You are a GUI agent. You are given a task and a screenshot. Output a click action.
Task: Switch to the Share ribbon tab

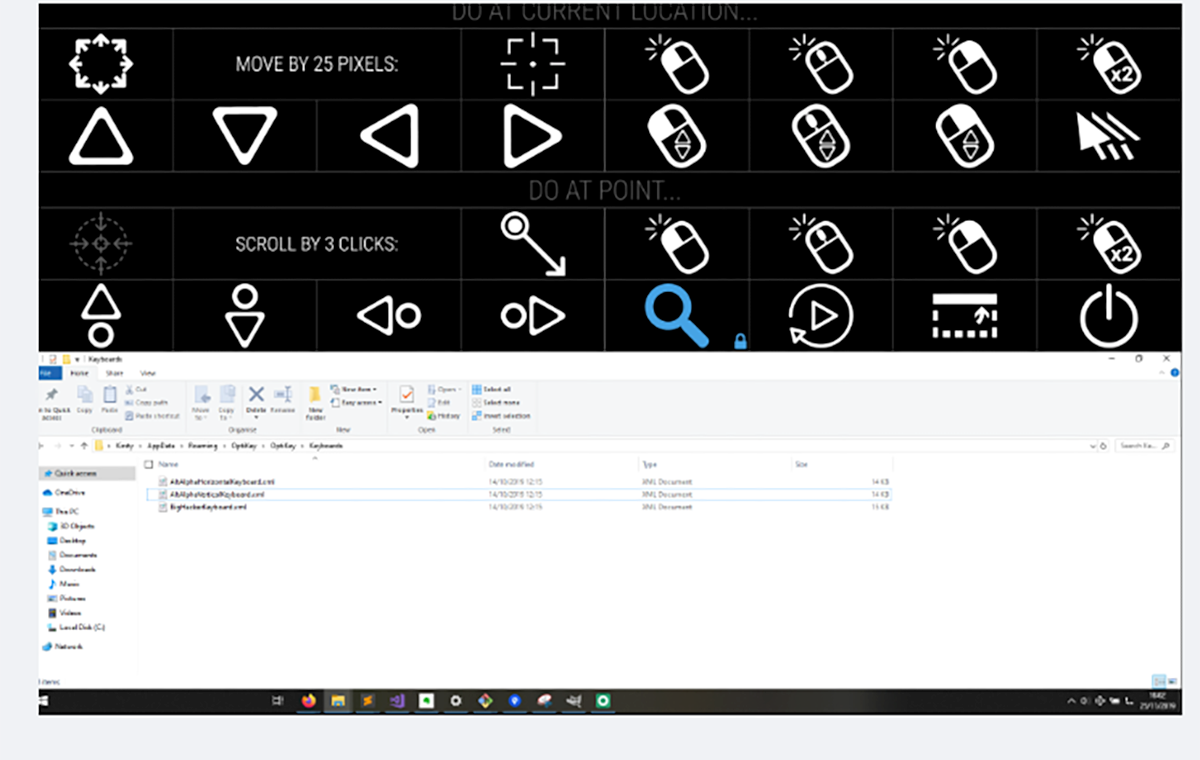114,373
